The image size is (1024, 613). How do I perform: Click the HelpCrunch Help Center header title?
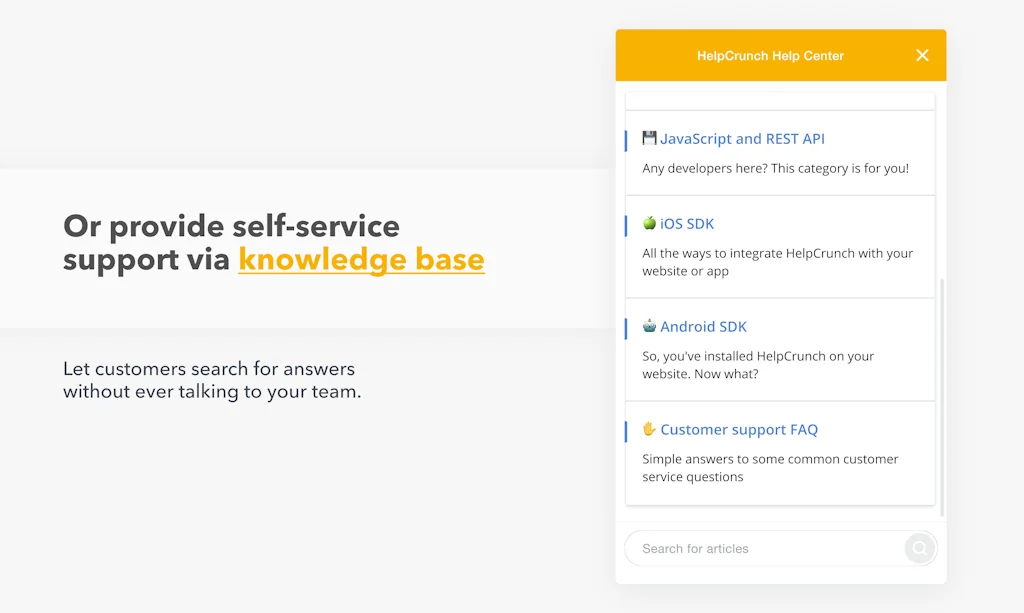click(x=770, y=56)
